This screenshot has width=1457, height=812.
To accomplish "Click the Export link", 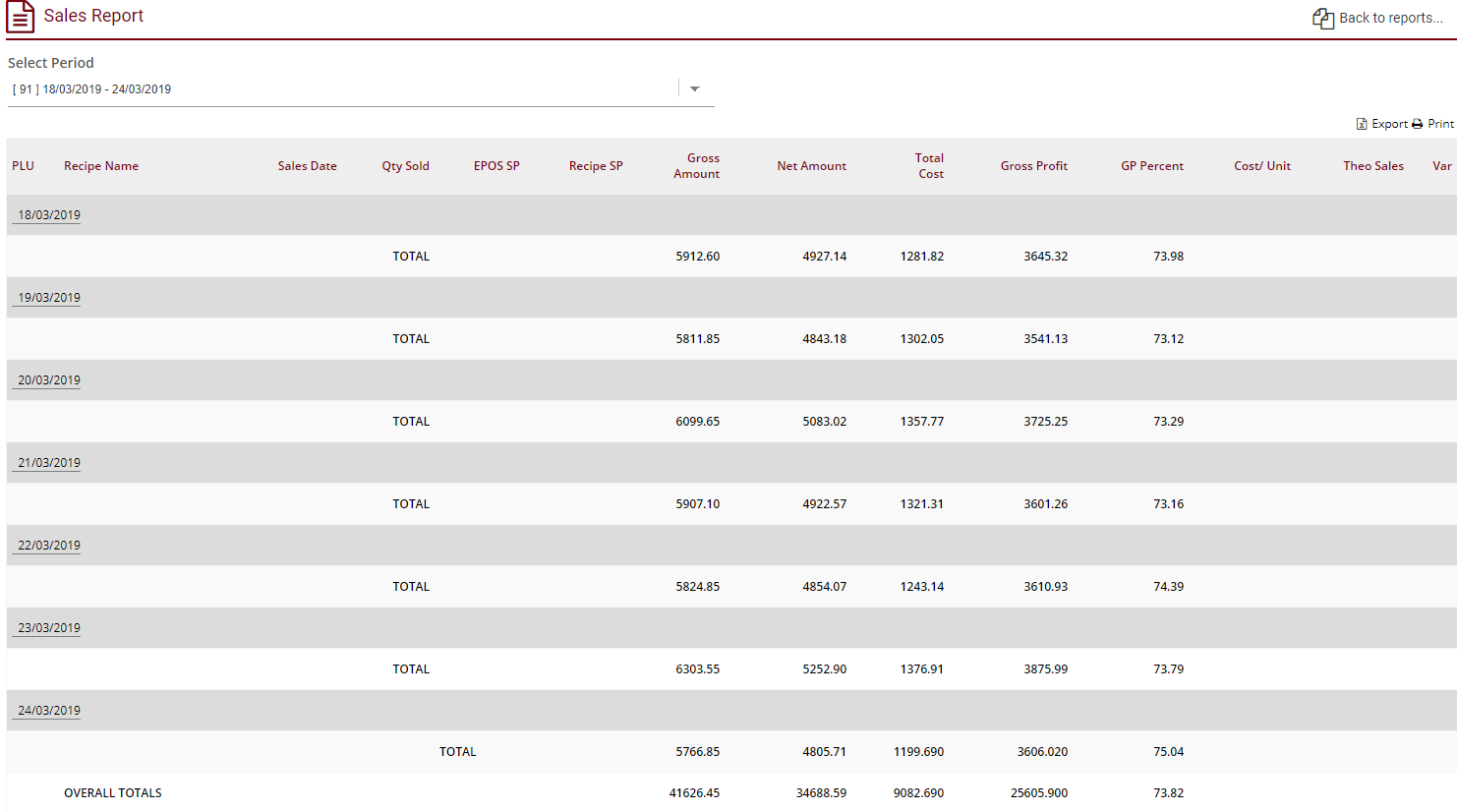I will click(1387, 124).
